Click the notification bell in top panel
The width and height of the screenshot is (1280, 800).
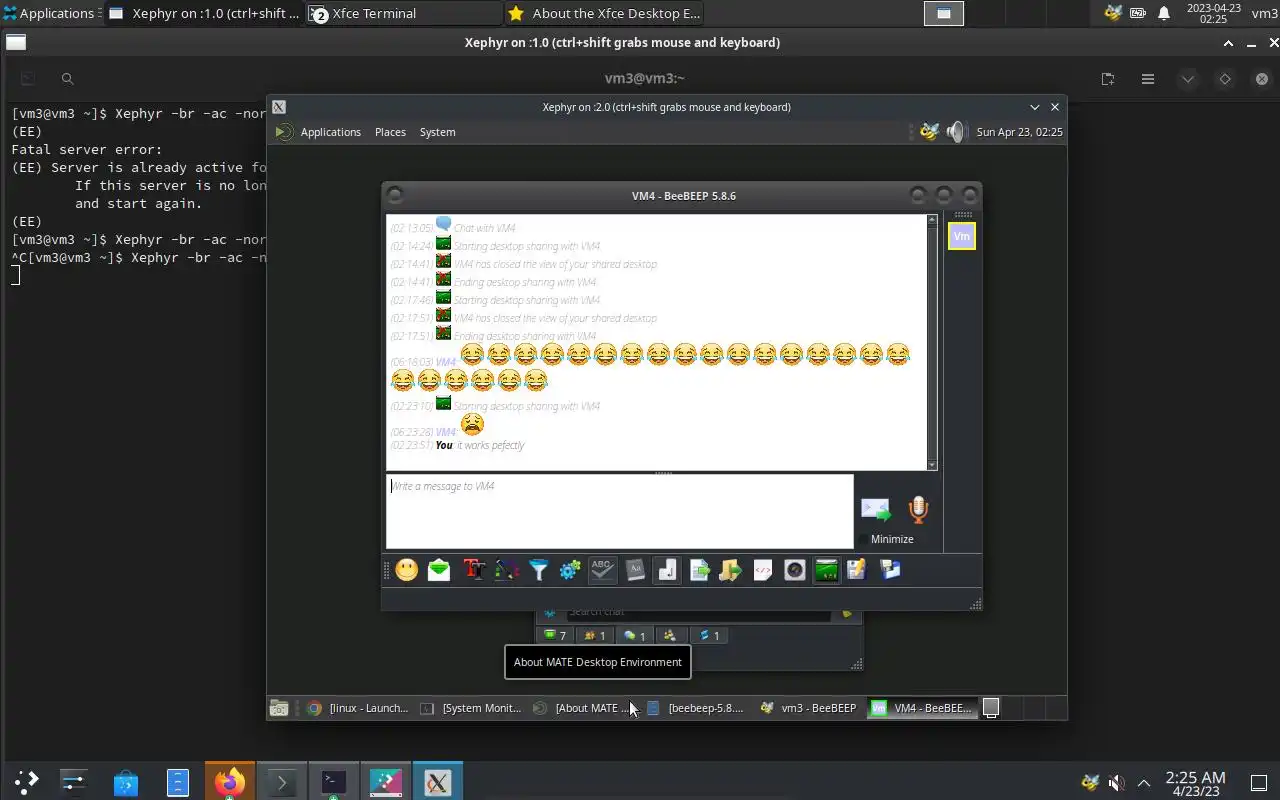coord(1164,13)
